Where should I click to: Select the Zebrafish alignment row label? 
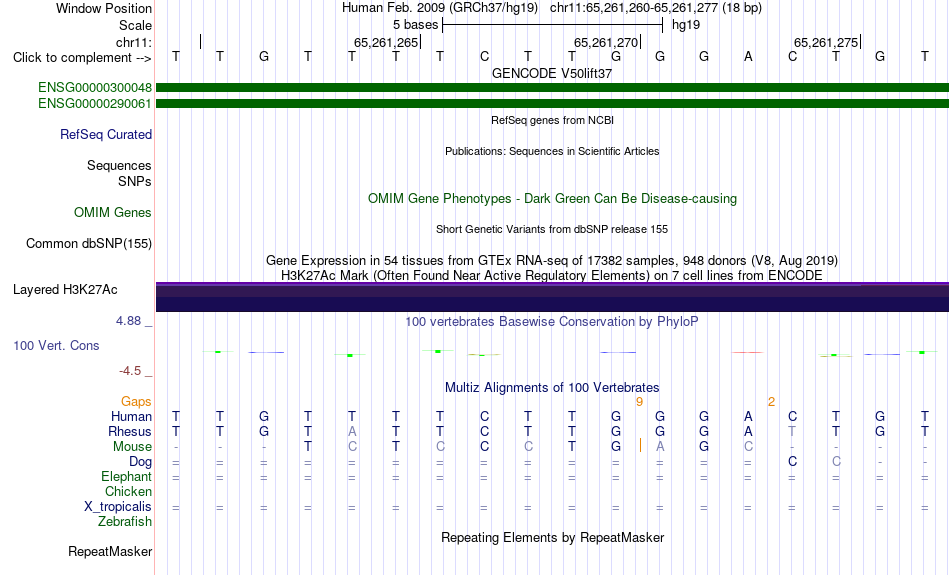[125, 522]
